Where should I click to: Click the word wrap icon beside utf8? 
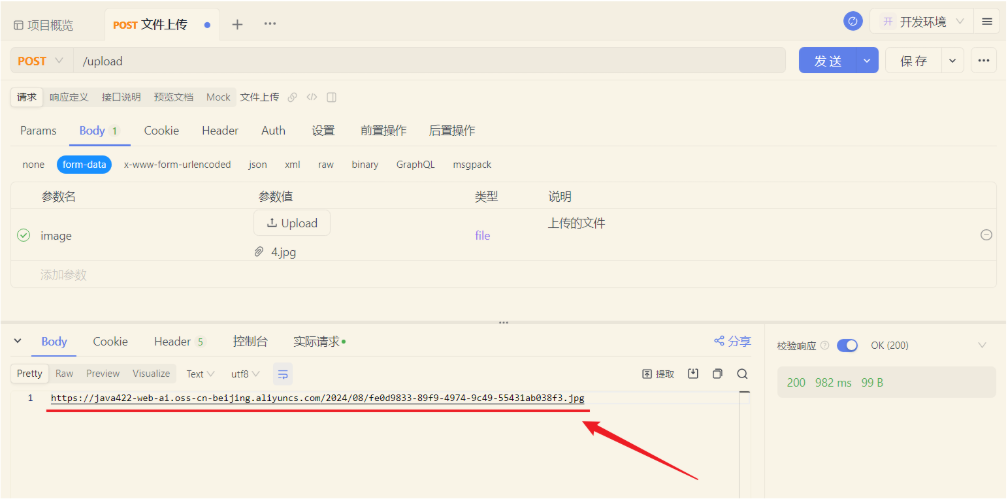click(x=283, y=374)
